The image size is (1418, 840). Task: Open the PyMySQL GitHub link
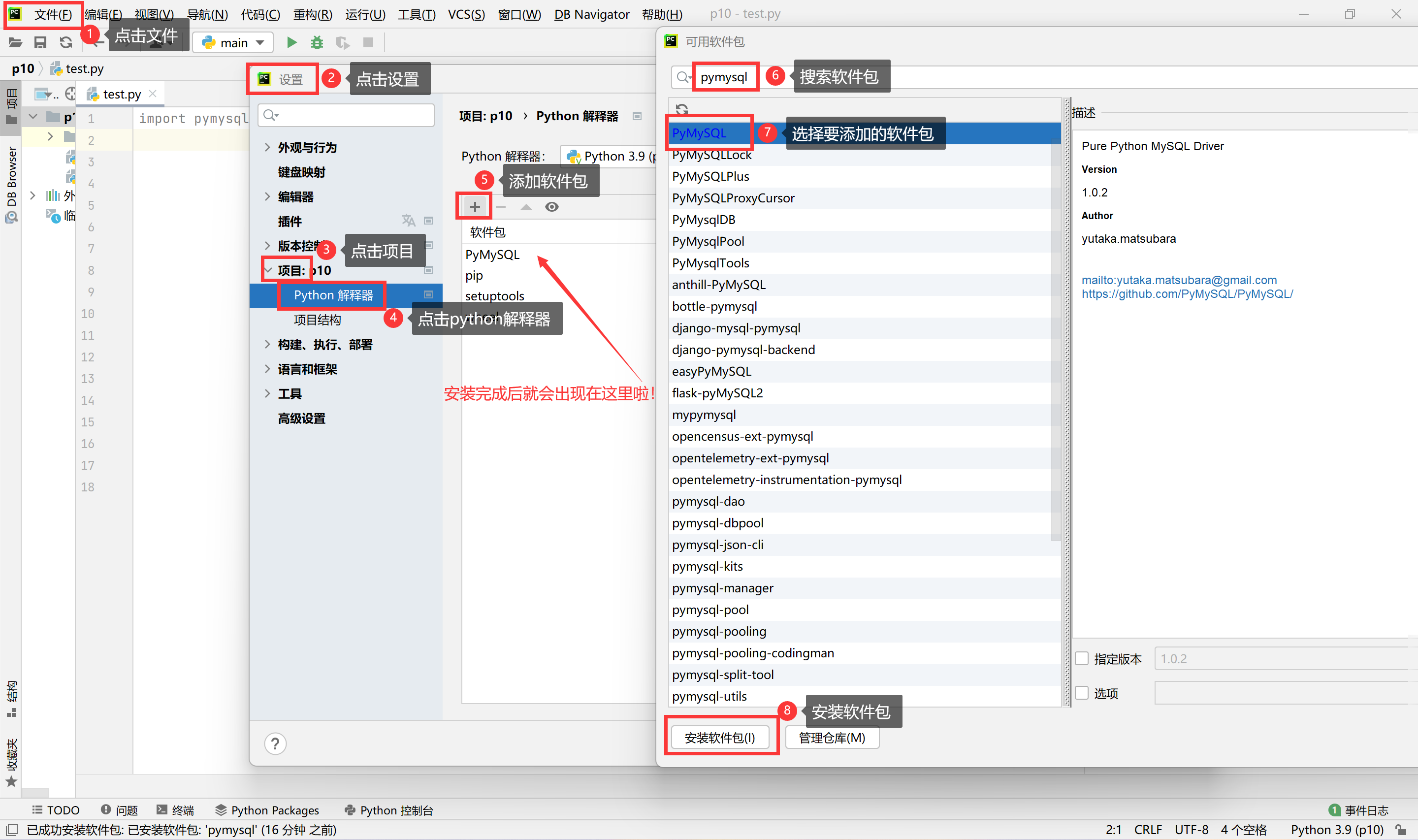(1187, 293)
